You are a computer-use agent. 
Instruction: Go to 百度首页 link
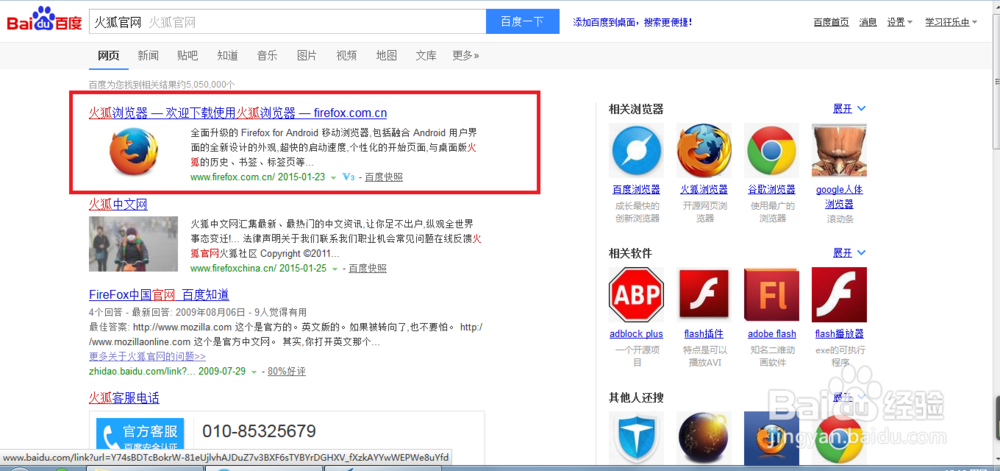pos(831,22)
